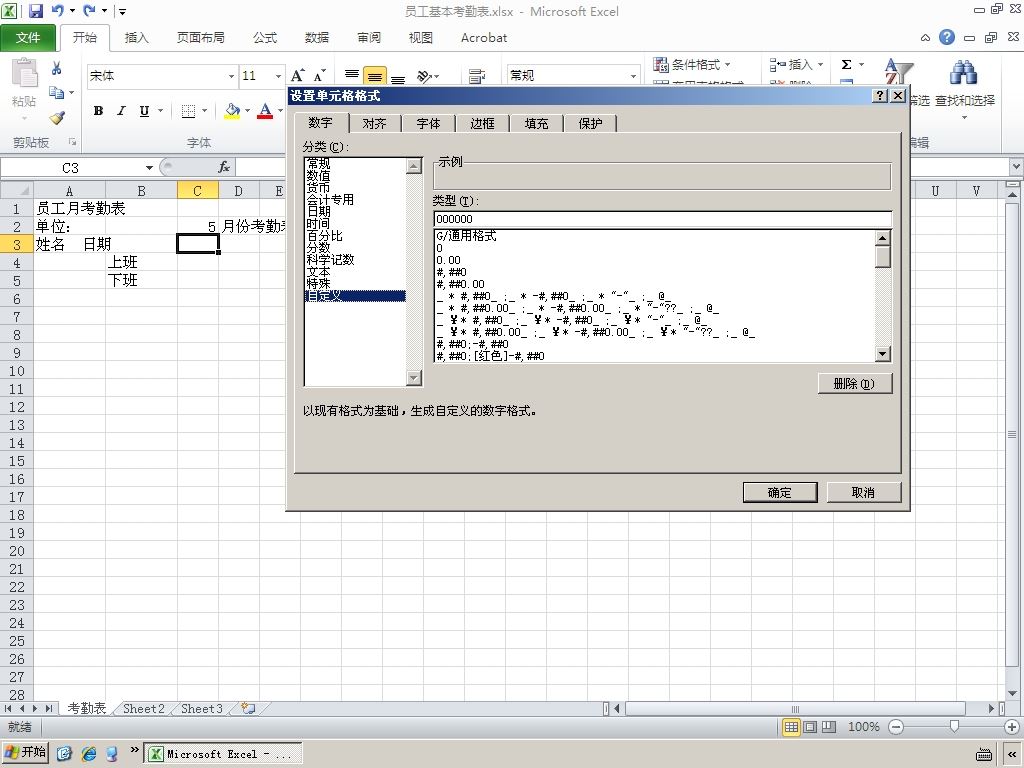Click the Save icon in quick access toolbar
This screenshot has height=768, width=1024.
coord(35,10)
